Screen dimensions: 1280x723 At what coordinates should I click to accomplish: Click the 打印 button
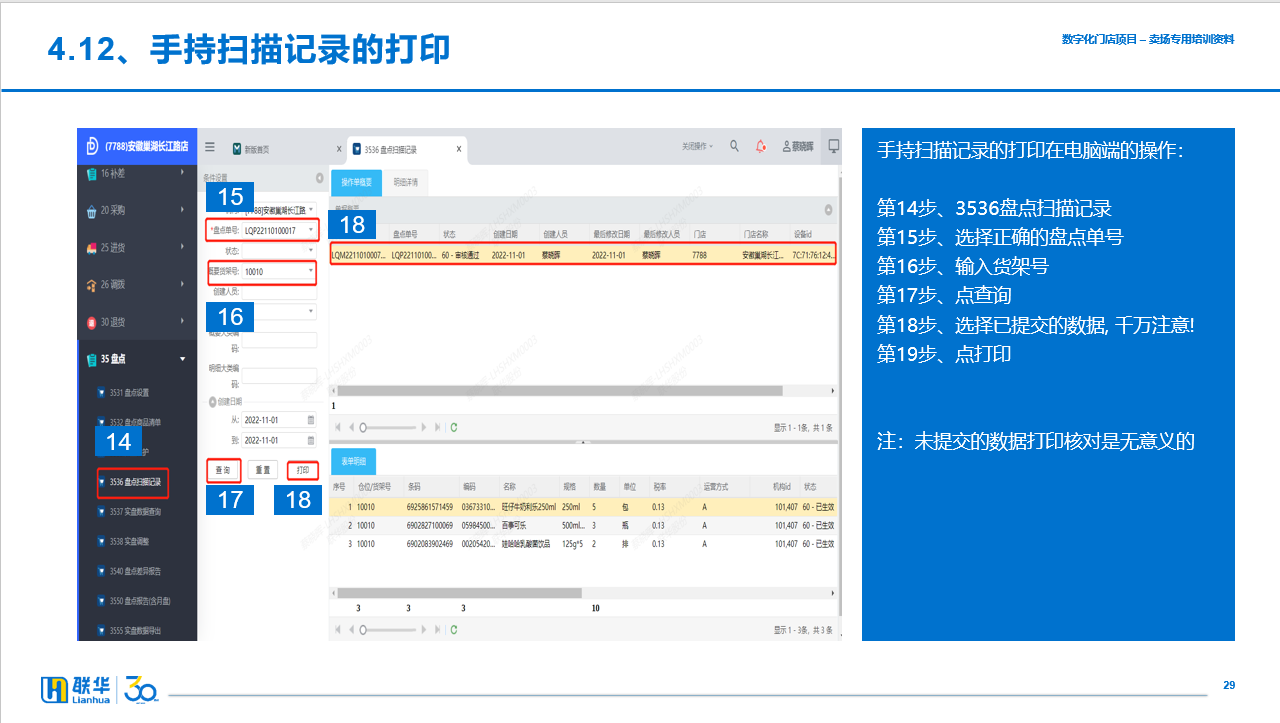(302, 470)
